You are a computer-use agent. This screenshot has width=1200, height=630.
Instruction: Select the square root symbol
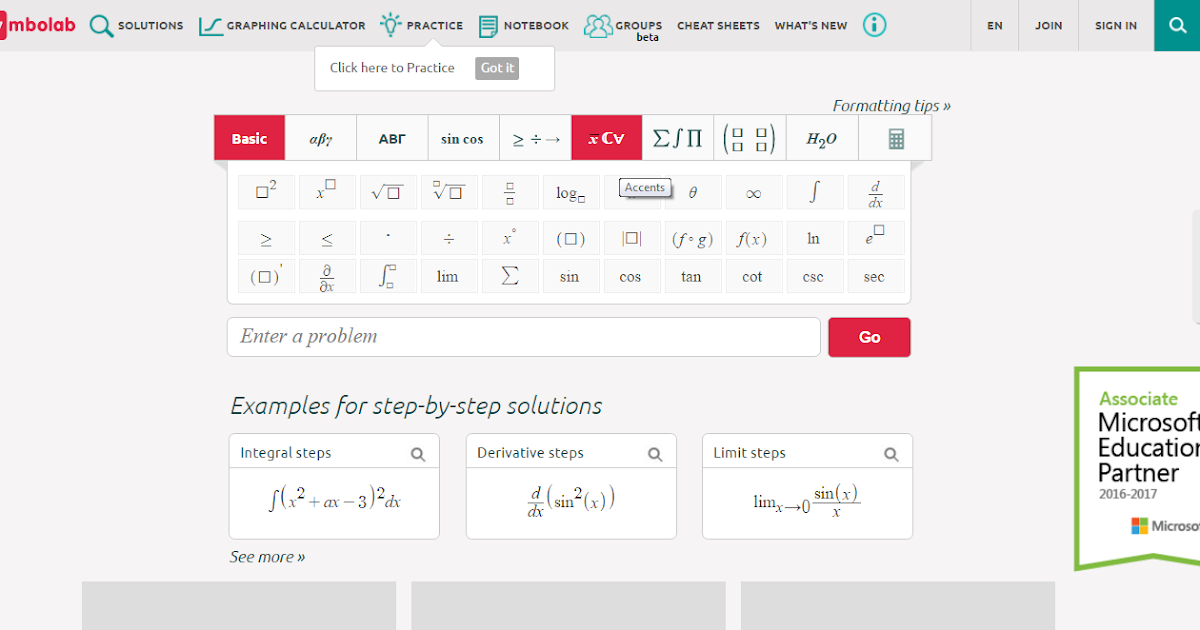388,191
